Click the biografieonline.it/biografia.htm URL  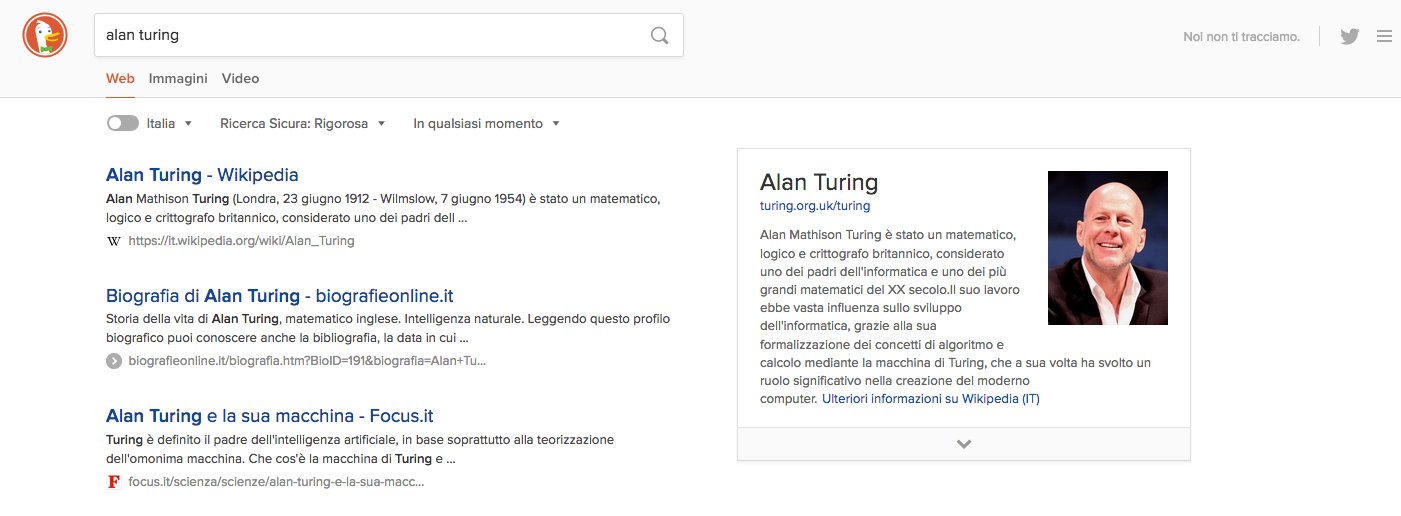(307, 361)
